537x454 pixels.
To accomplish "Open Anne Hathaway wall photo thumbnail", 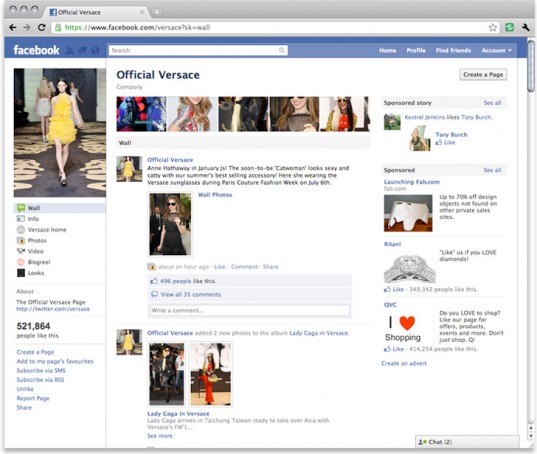I will [x=170, y=224].
